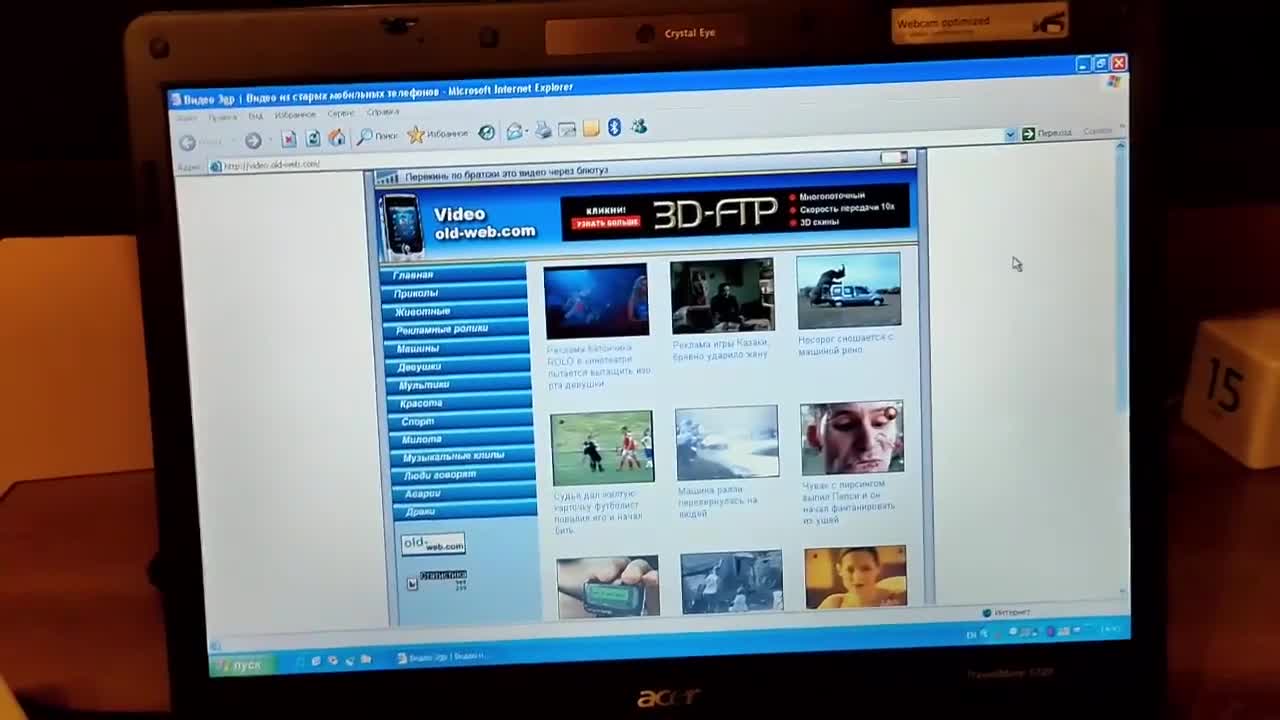
Task: Click the Пуск Start button
Action: coord(240,665)
